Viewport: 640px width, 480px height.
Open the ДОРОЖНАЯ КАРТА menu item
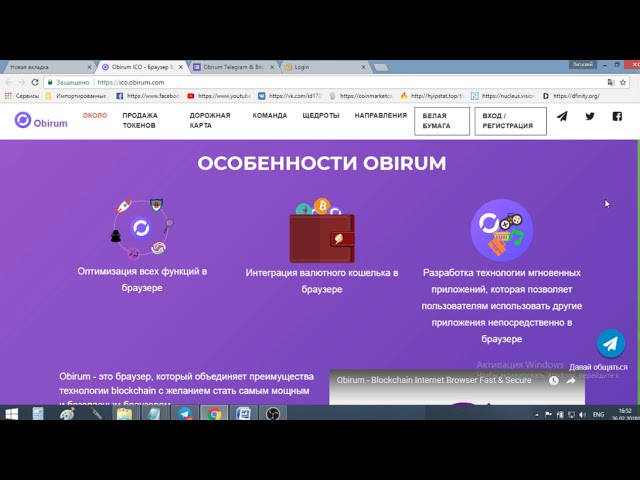coord(210,120)
